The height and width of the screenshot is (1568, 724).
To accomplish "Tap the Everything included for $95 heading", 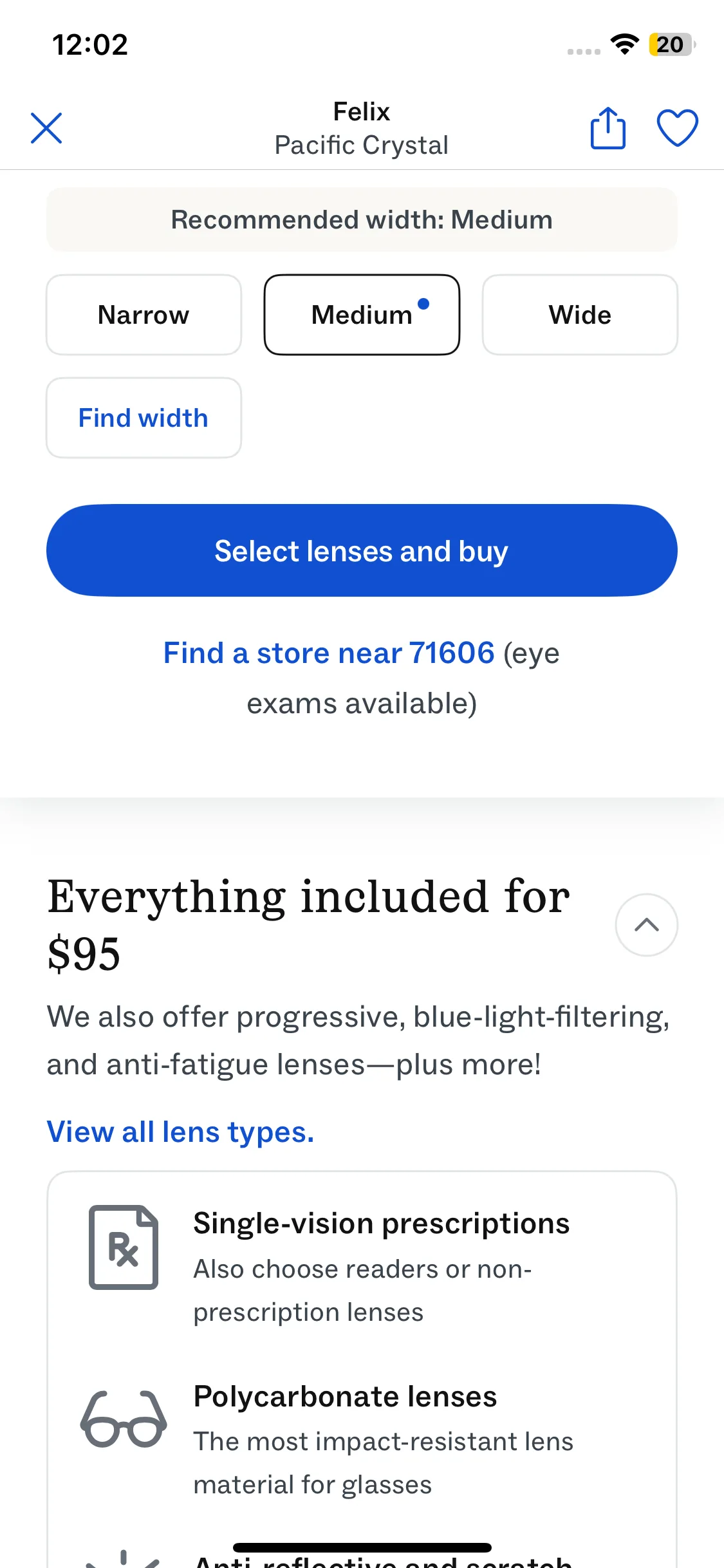I will (x=309, y=924).
